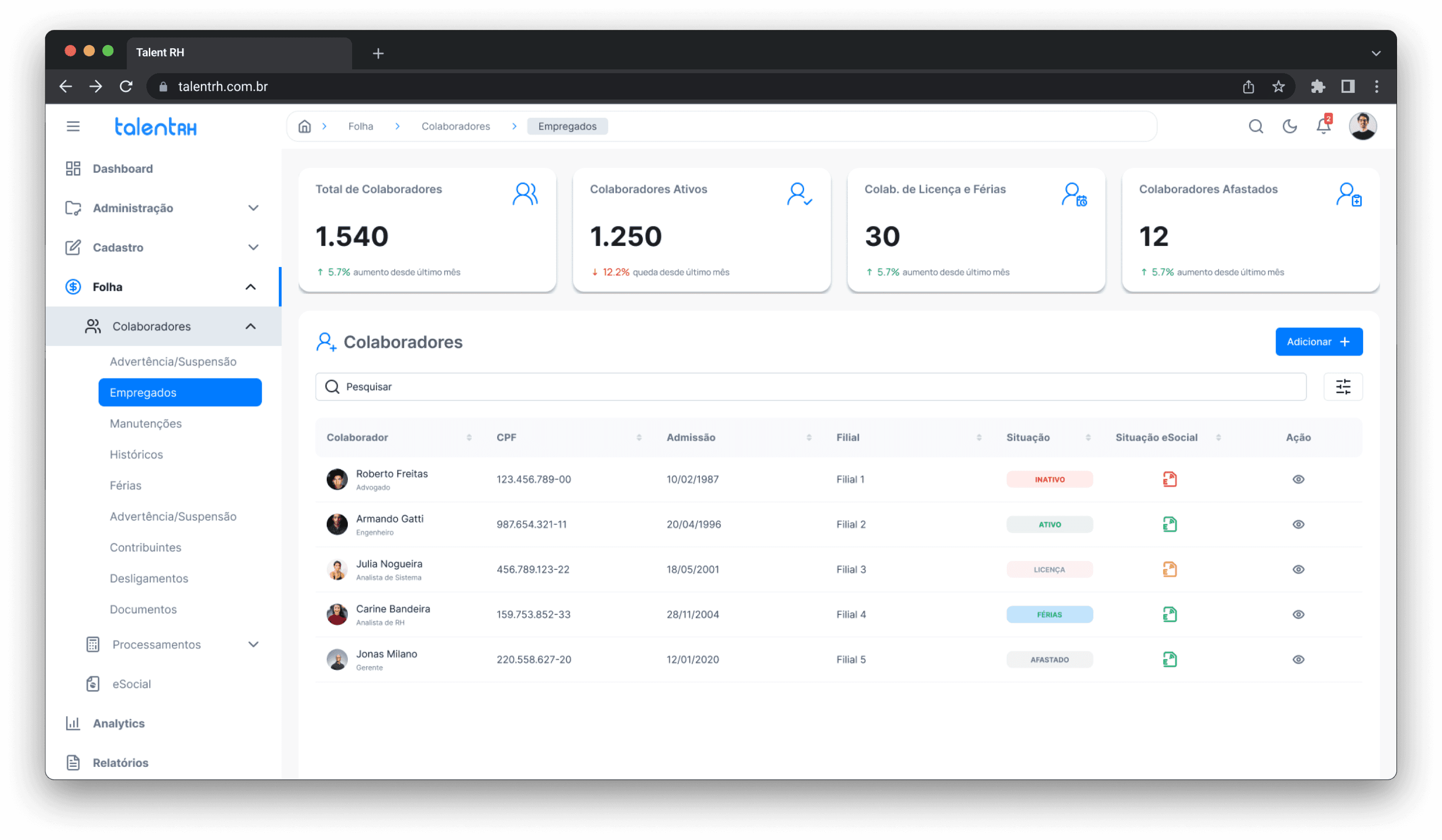View Jonas Milano details eye icon
1442x840 pixels.
[1298, 659]
